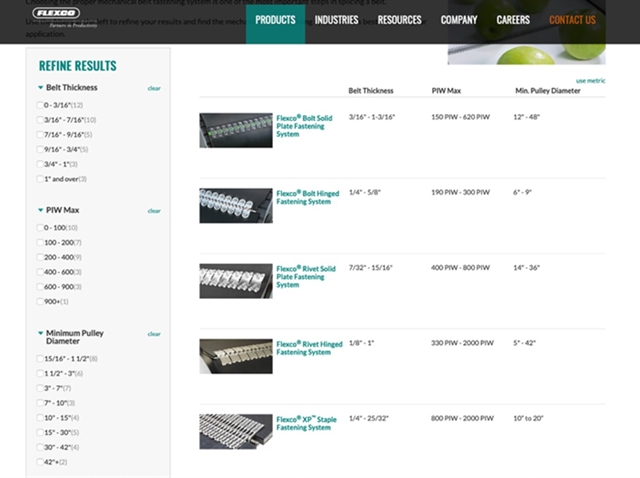The height and width of the screenshot is (478, 640).
Task: Select the 42"+ pulley diameter checkbox
Action: coord(40,462)
